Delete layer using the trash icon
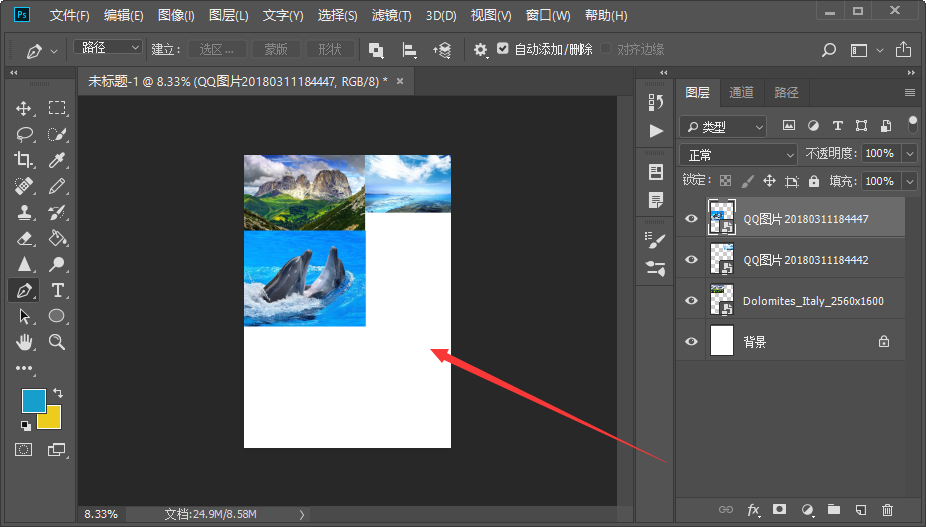 click(887, 509)
